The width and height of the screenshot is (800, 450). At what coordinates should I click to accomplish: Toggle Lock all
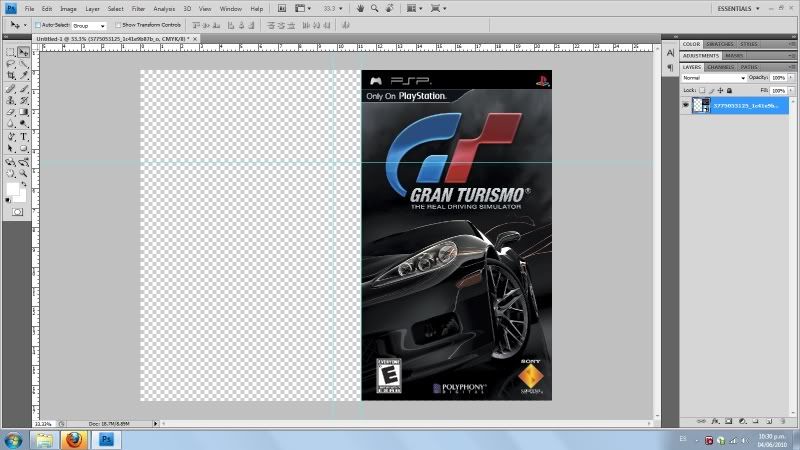[730, 90]
